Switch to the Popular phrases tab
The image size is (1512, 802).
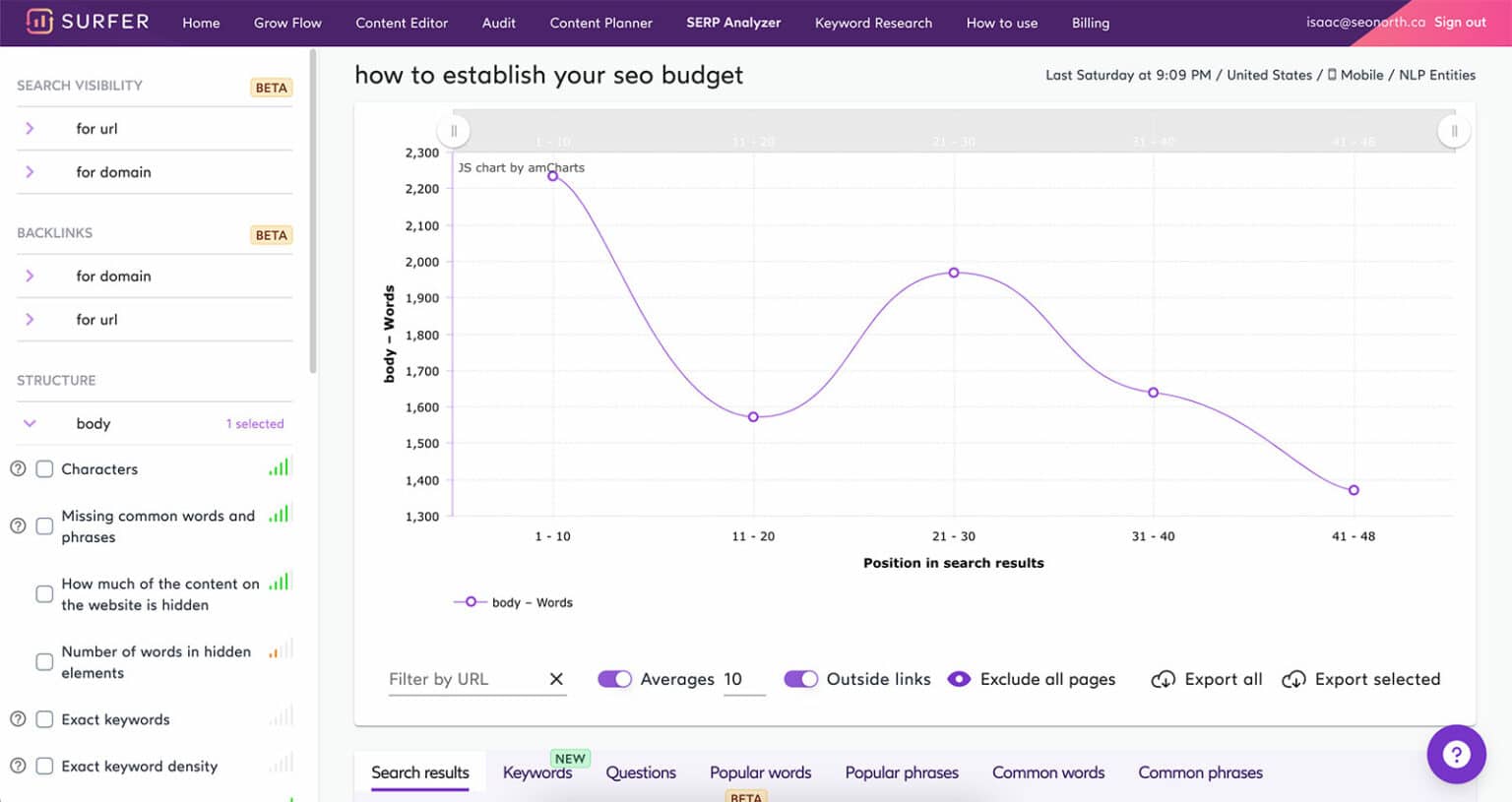click(902, 772)
